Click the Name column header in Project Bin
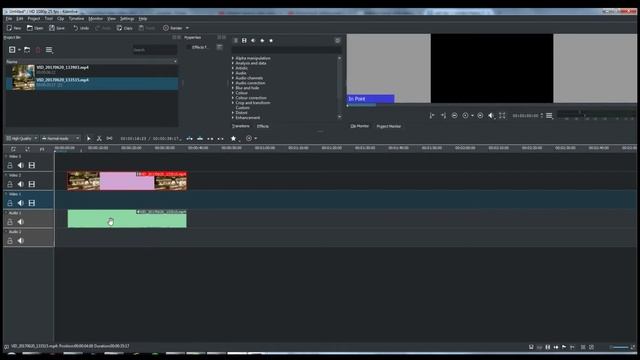Viewport: 640px width, 360px height. [91, 62]
